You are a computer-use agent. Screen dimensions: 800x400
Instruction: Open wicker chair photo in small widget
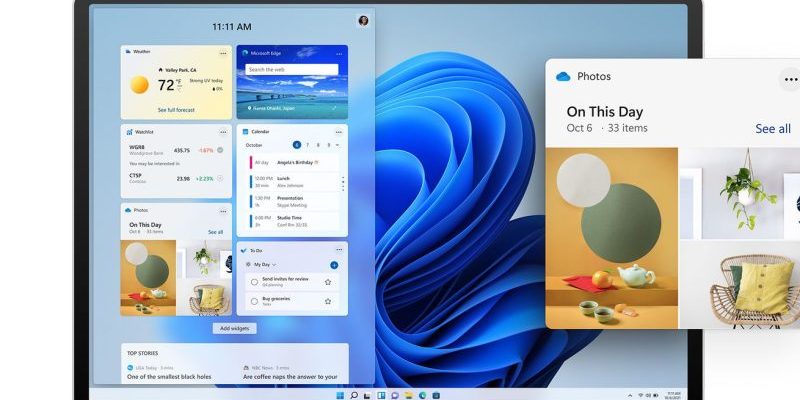click(x=205, y=298)
